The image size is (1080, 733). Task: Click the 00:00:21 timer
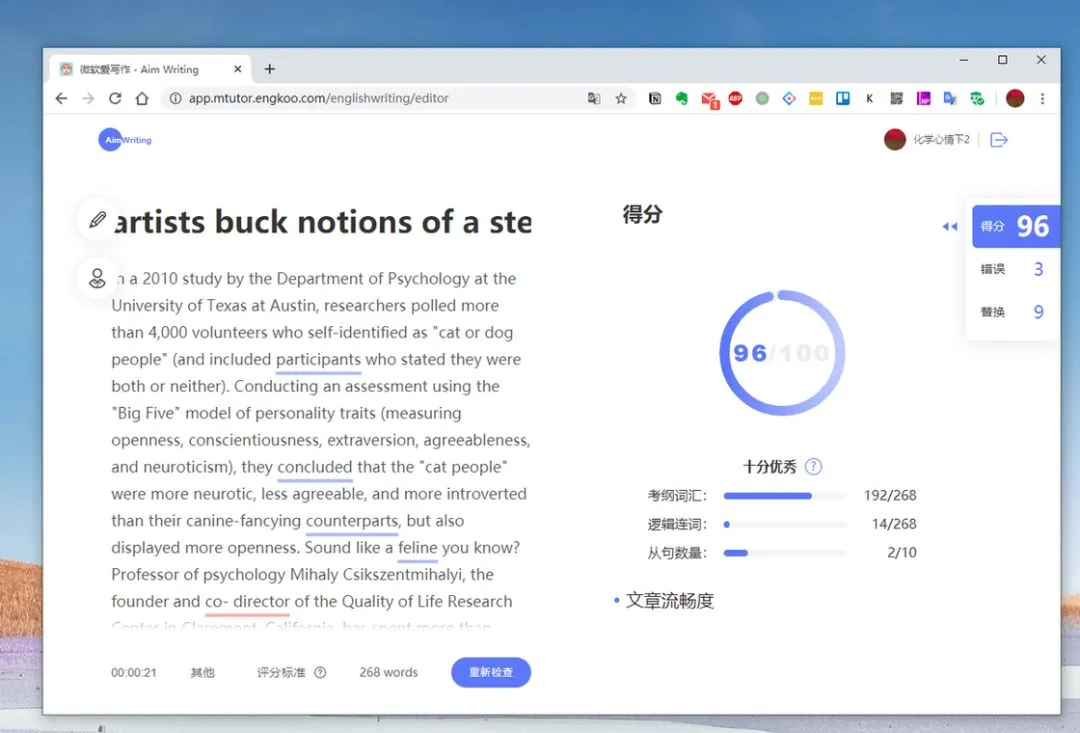pos(134,672)
